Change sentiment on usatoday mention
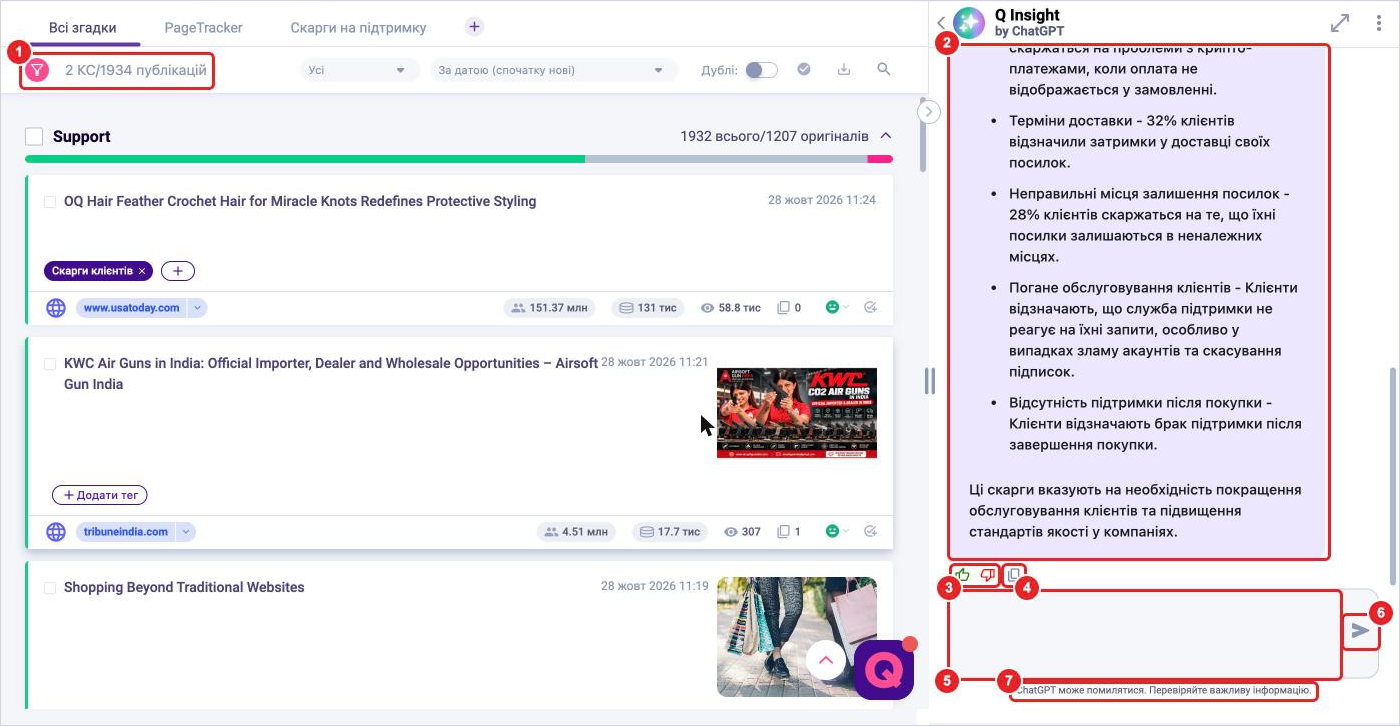1400x726 pixels. click(x=836, y=308)
